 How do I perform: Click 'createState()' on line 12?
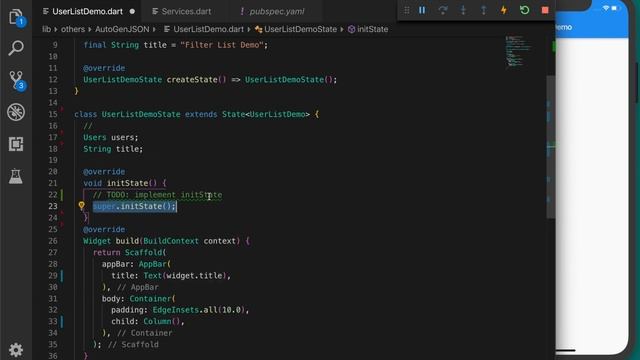pyautogui.click(x=196, y=80)
